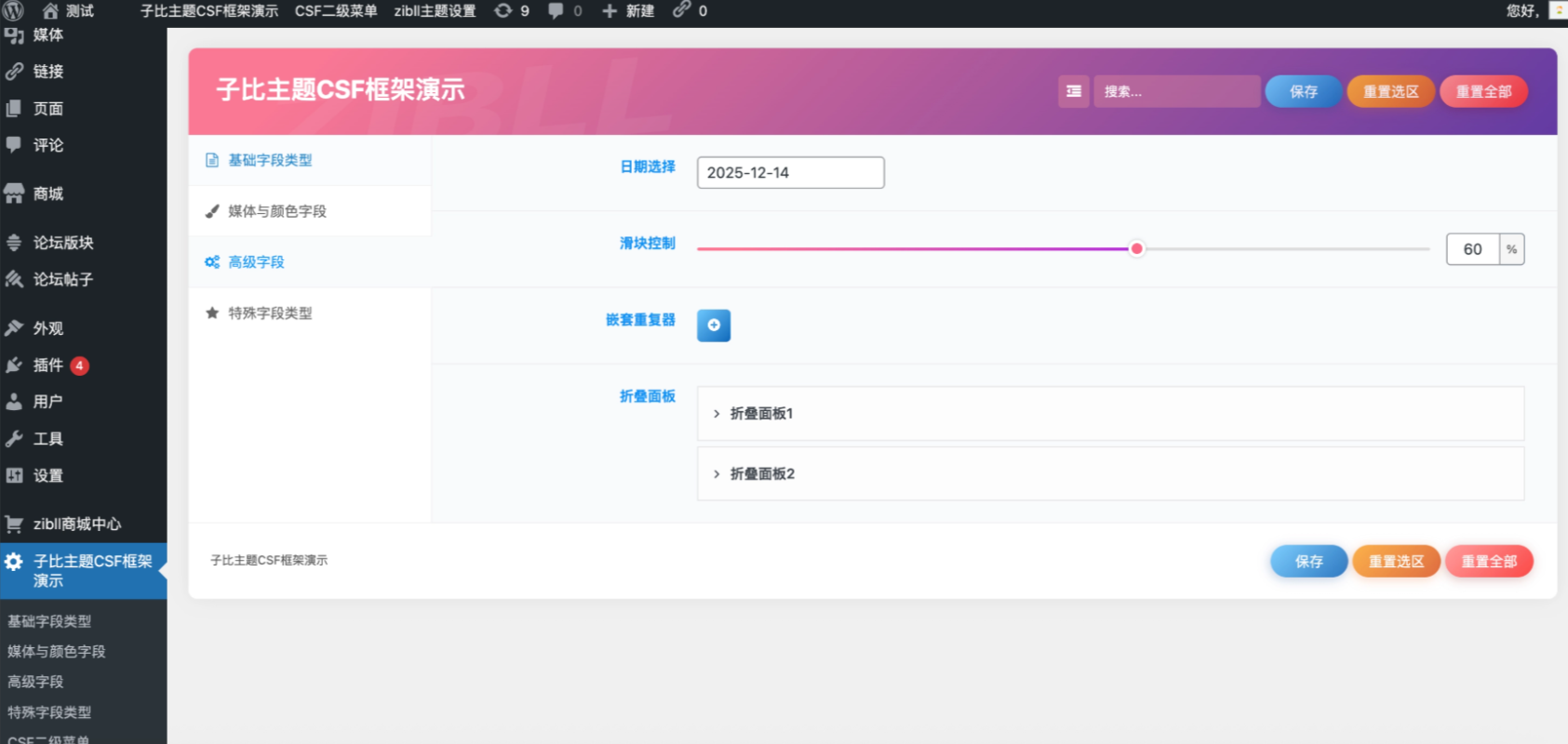
Task: Open zibll主题设置 in the admin bar
Action: (435, 11)
